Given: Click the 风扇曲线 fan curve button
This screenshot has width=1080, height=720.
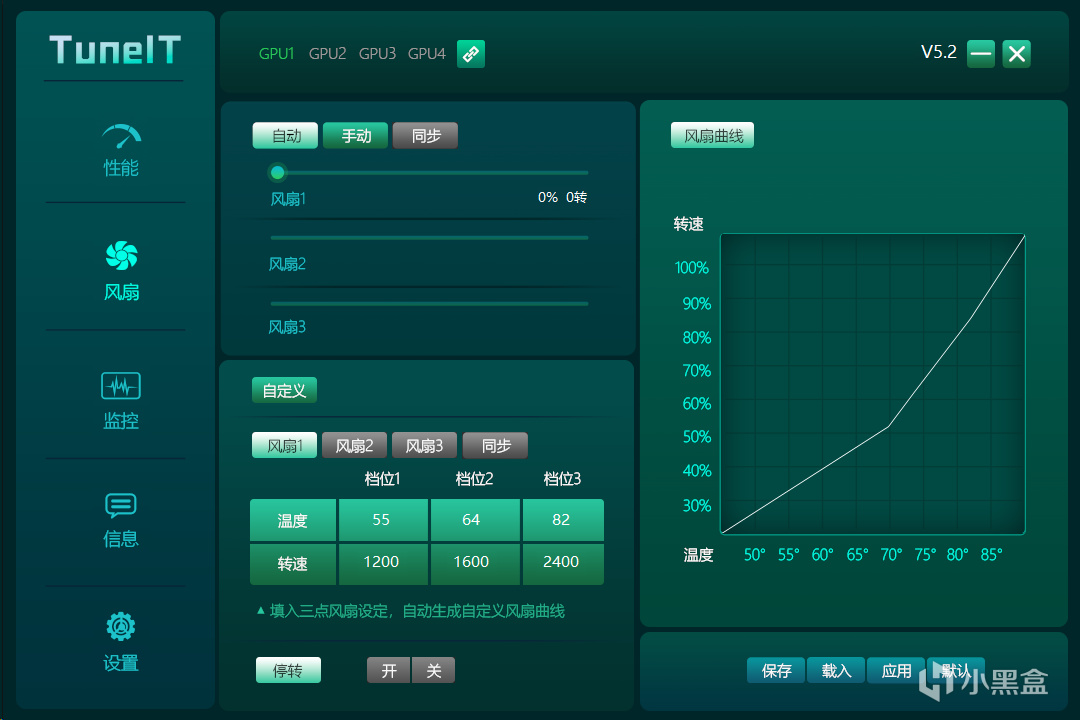Looking at the screenshot, I should [712, 135].
